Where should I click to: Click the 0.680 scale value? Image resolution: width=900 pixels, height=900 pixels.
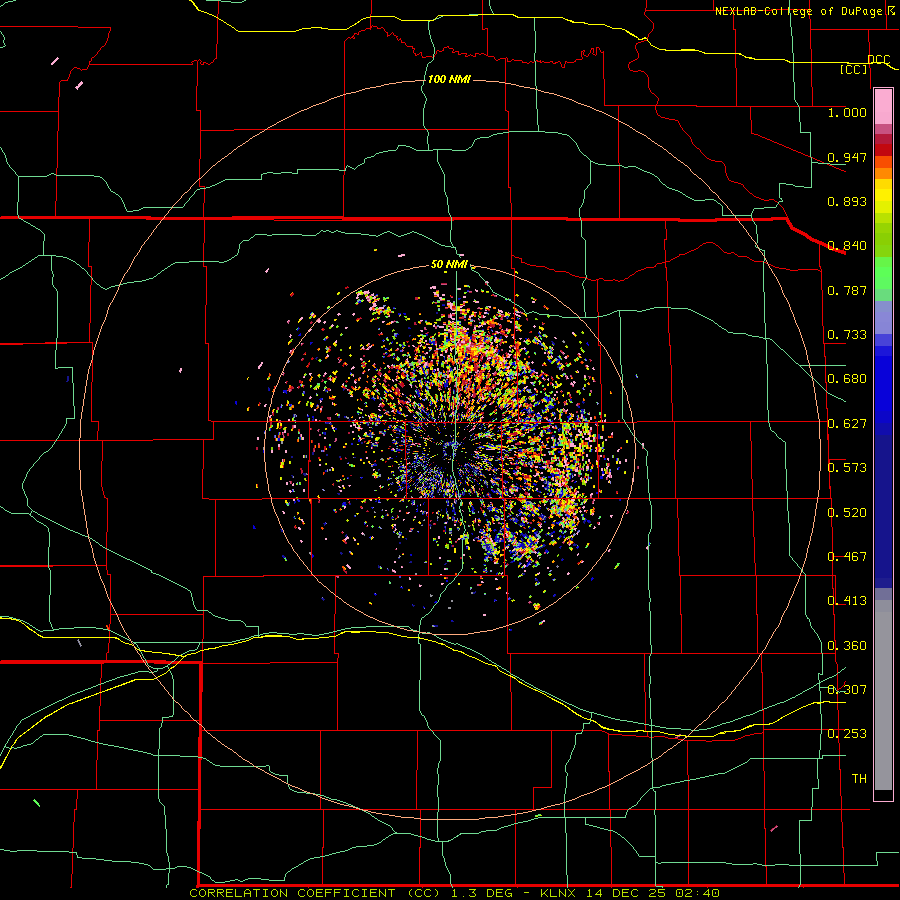point(847,379)
